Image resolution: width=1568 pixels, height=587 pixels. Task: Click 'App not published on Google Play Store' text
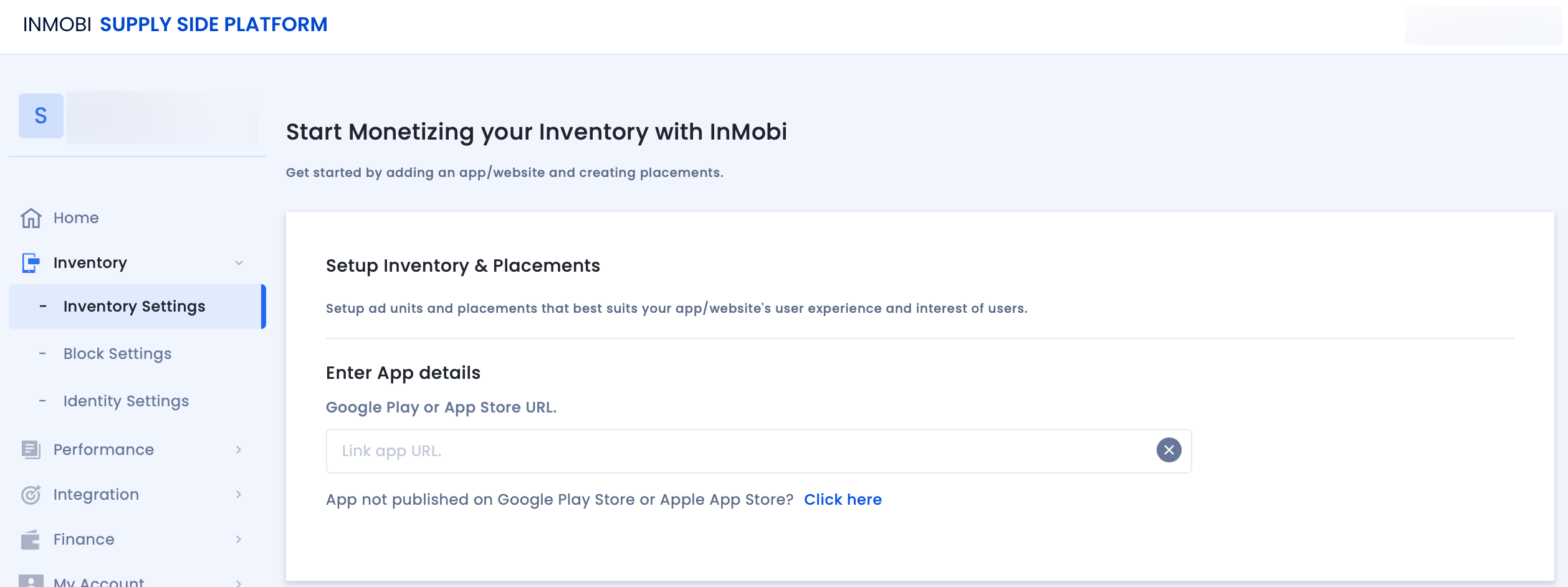coord(560,500)
